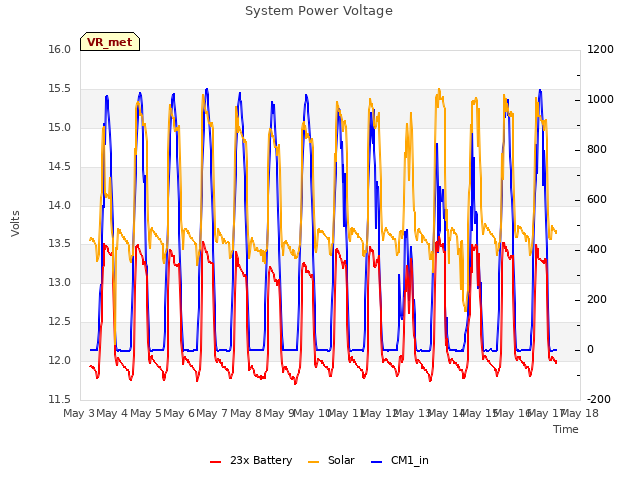640x480 pixels.
Task: Click the 13.0 left axis tick label
Action: point(60,282)
